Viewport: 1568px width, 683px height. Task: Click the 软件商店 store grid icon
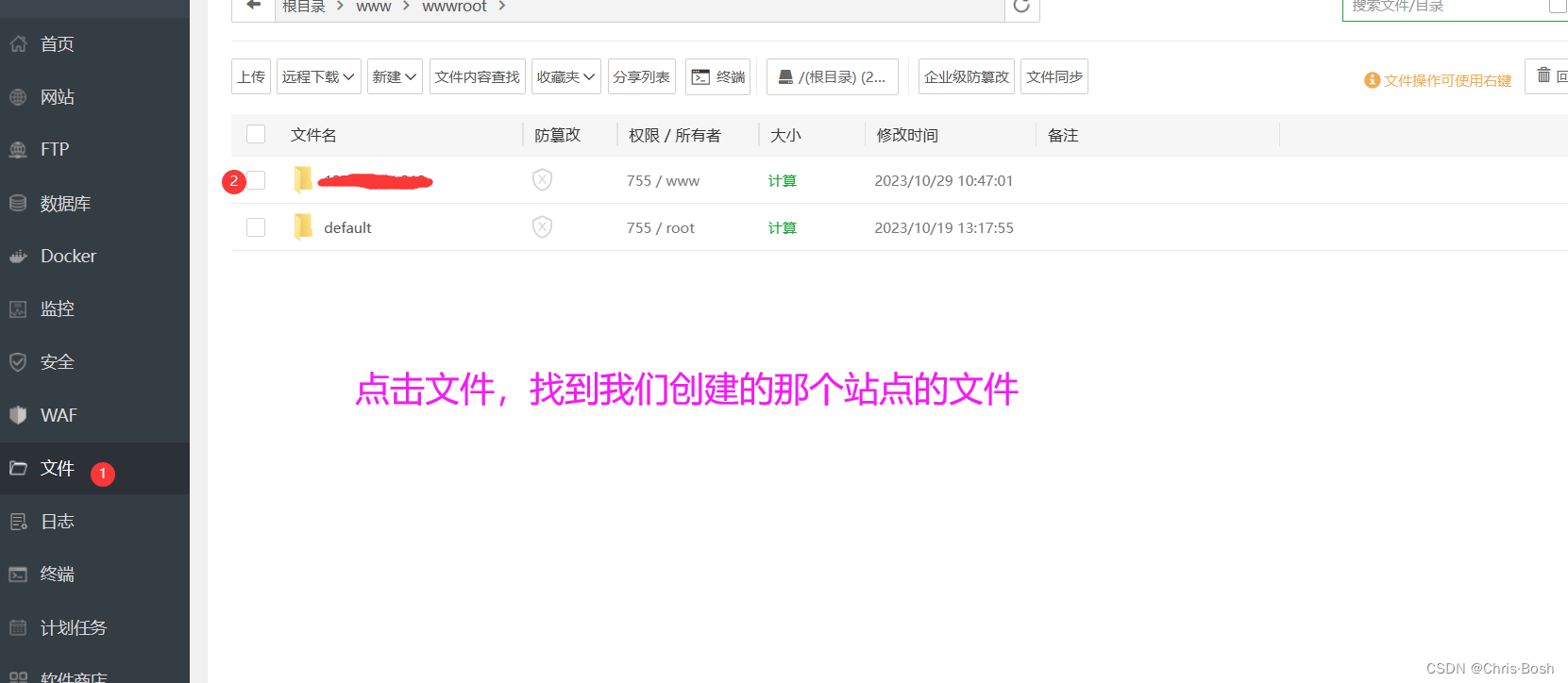pyautogui.click(x=18, y=677)
